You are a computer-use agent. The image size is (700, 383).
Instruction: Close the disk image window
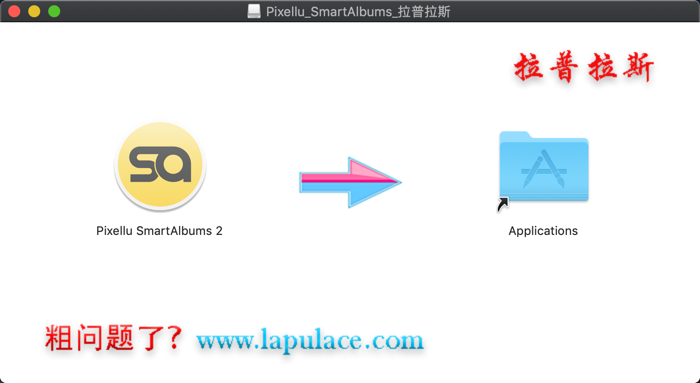[x=14, y=11]
